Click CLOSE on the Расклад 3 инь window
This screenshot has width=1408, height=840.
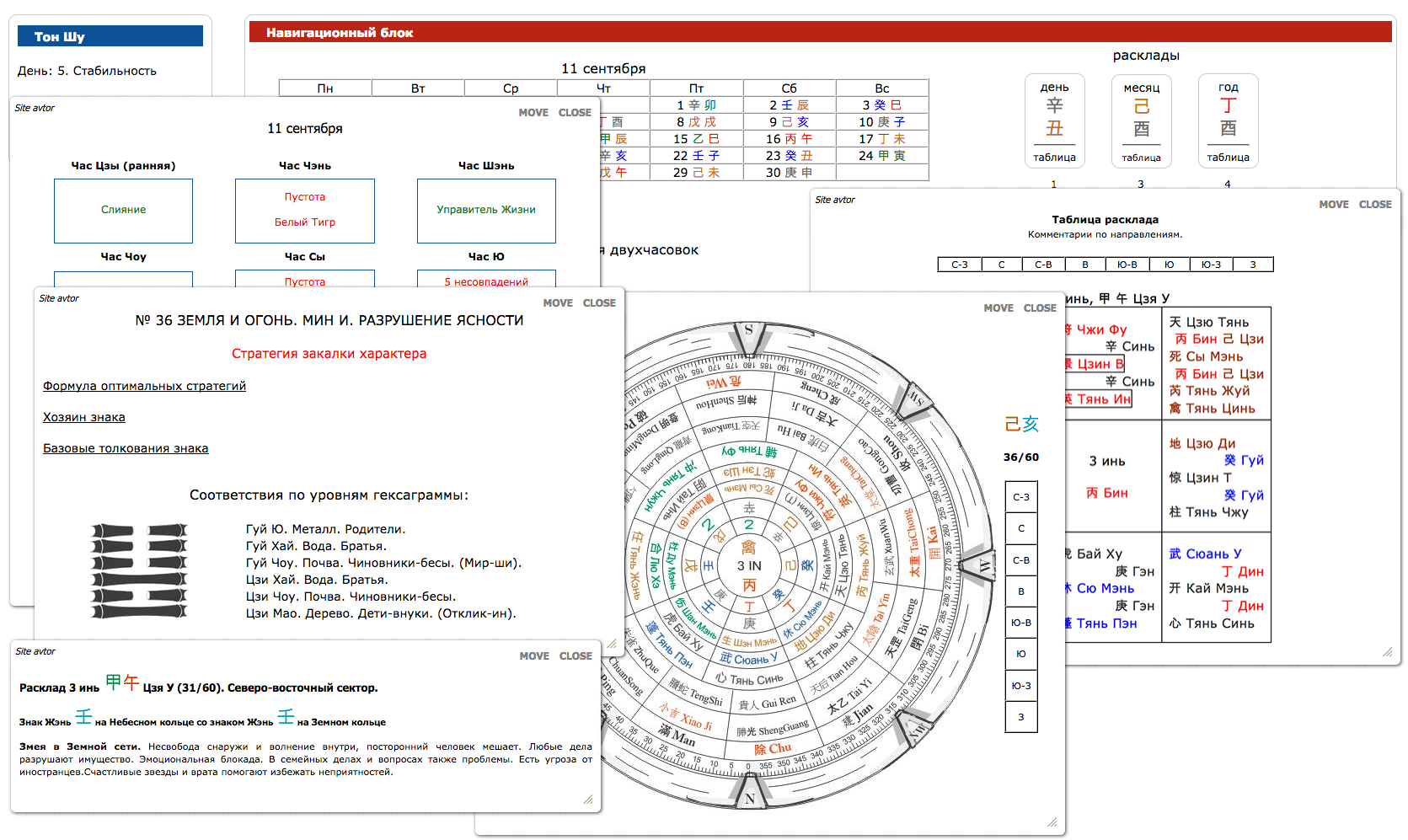pos(576,656)
